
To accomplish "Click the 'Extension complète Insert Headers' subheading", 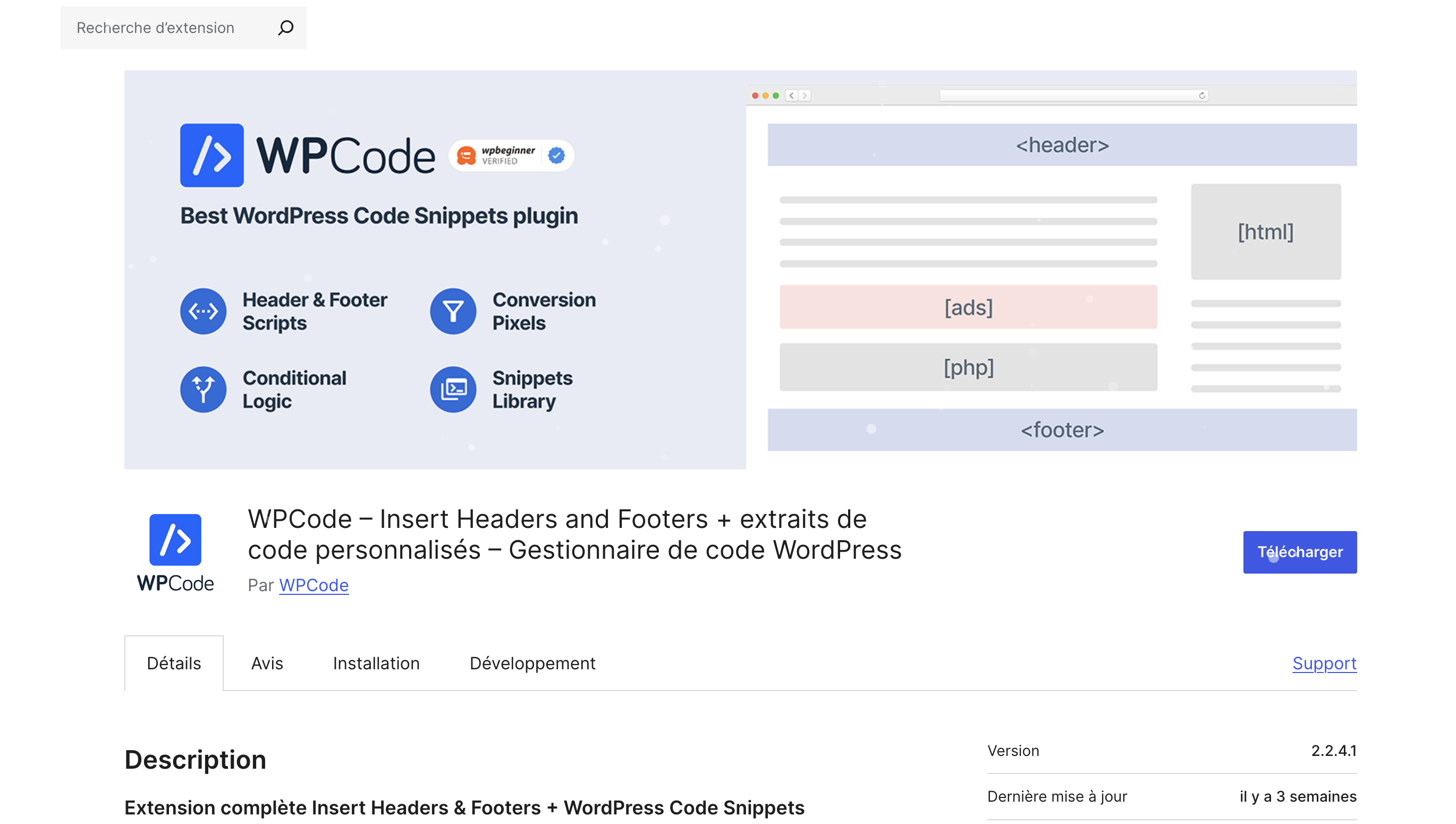I will 464,808.
